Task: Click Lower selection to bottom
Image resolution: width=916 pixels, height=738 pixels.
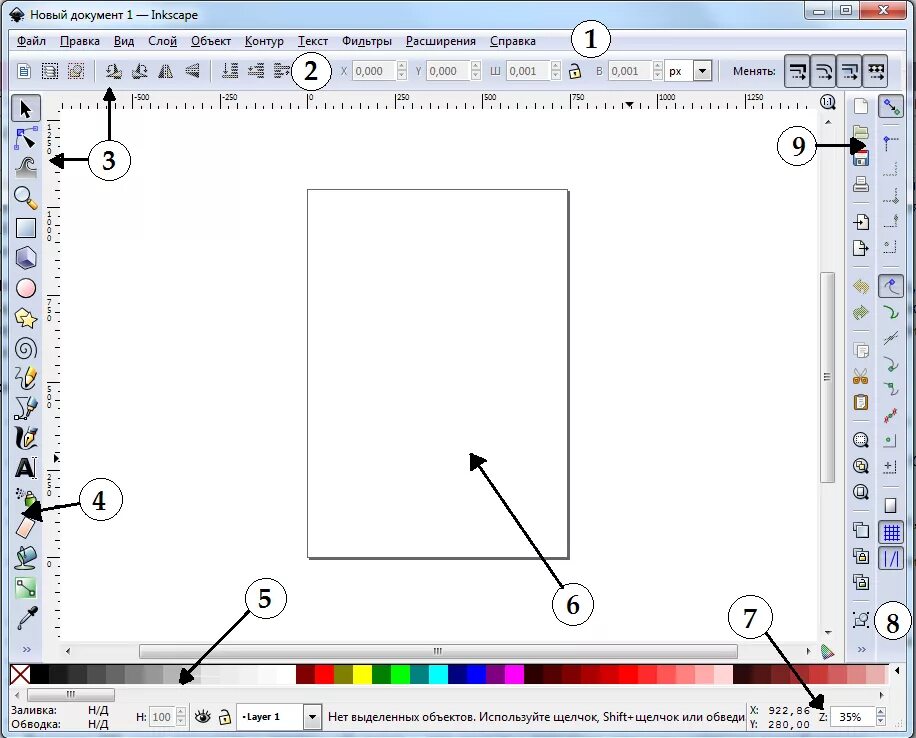Action: point(230,71)
